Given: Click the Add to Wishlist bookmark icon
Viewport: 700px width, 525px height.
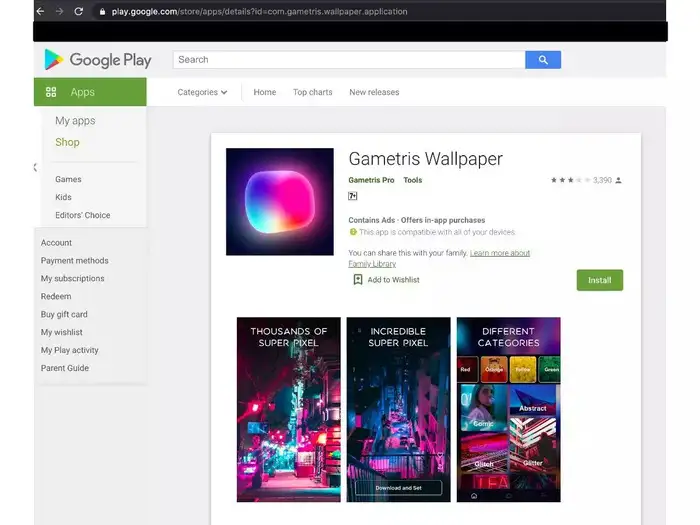Looking at the screenshot, I should point(357,280).
